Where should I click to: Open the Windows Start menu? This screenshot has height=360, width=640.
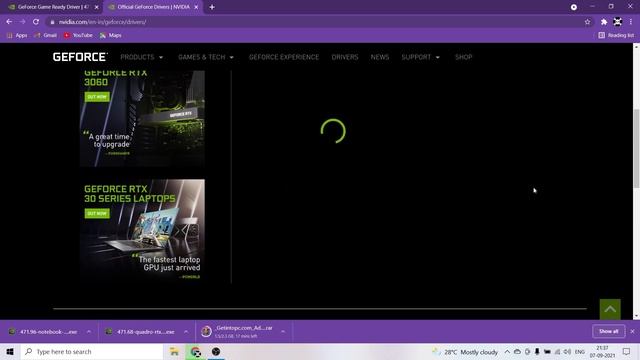[10, 351]
